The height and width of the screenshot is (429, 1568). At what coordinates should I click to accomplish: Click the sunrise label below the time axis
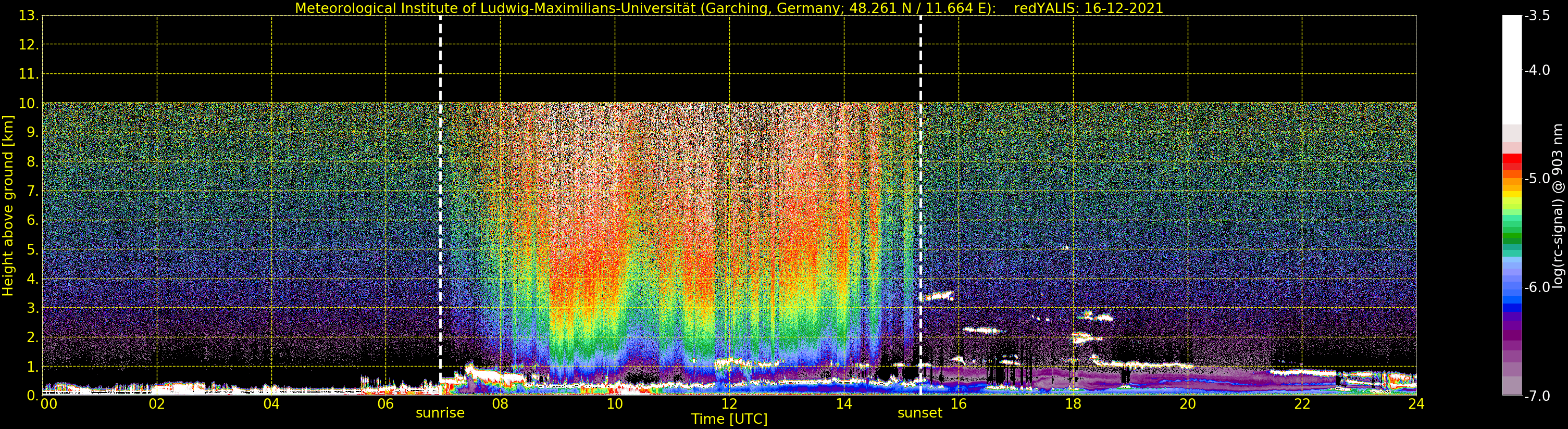click(440, 413)
